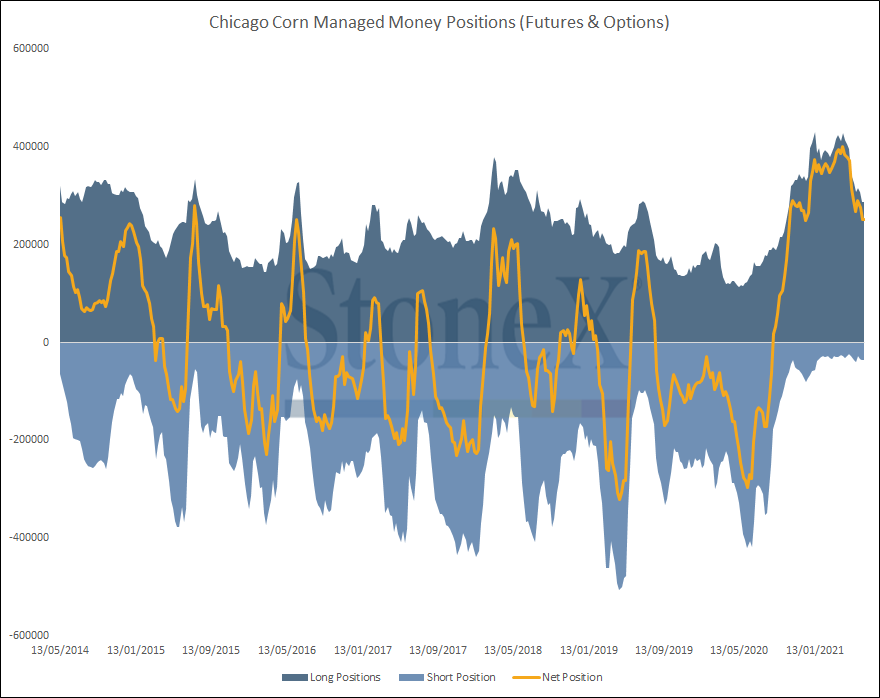The image size is (880, 698).
Task: Select the Net Position legend line marker
Action: pos(526,677)
